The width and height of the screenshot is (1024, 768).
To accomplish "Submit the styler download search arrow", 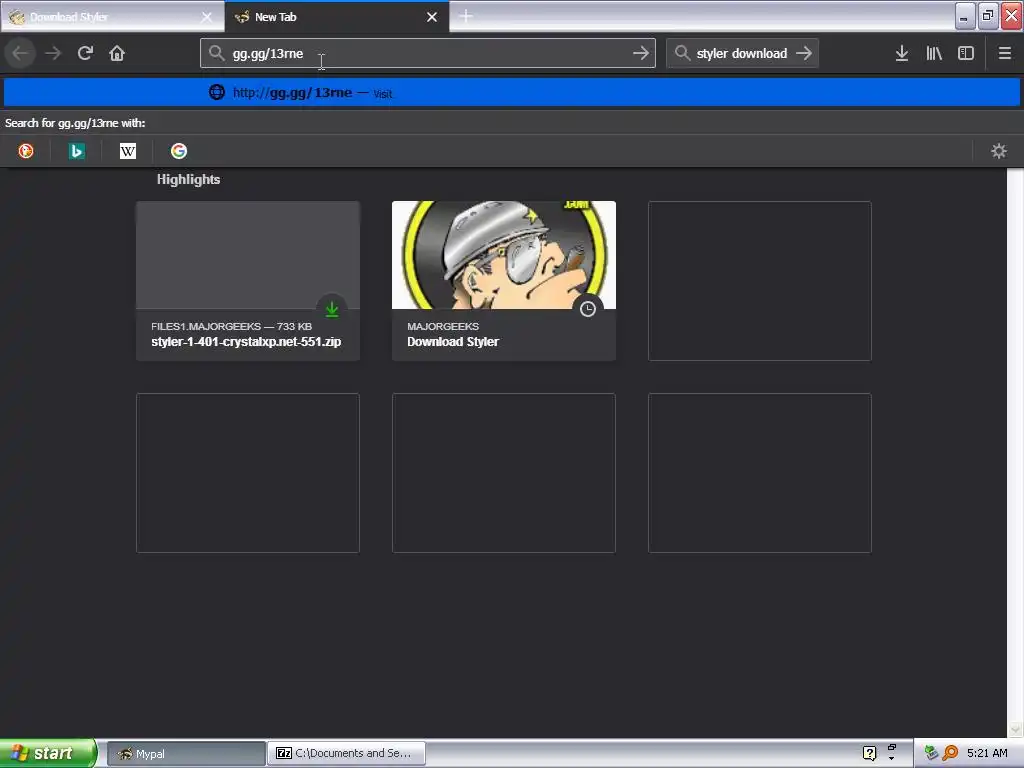I will click(804, 53).
